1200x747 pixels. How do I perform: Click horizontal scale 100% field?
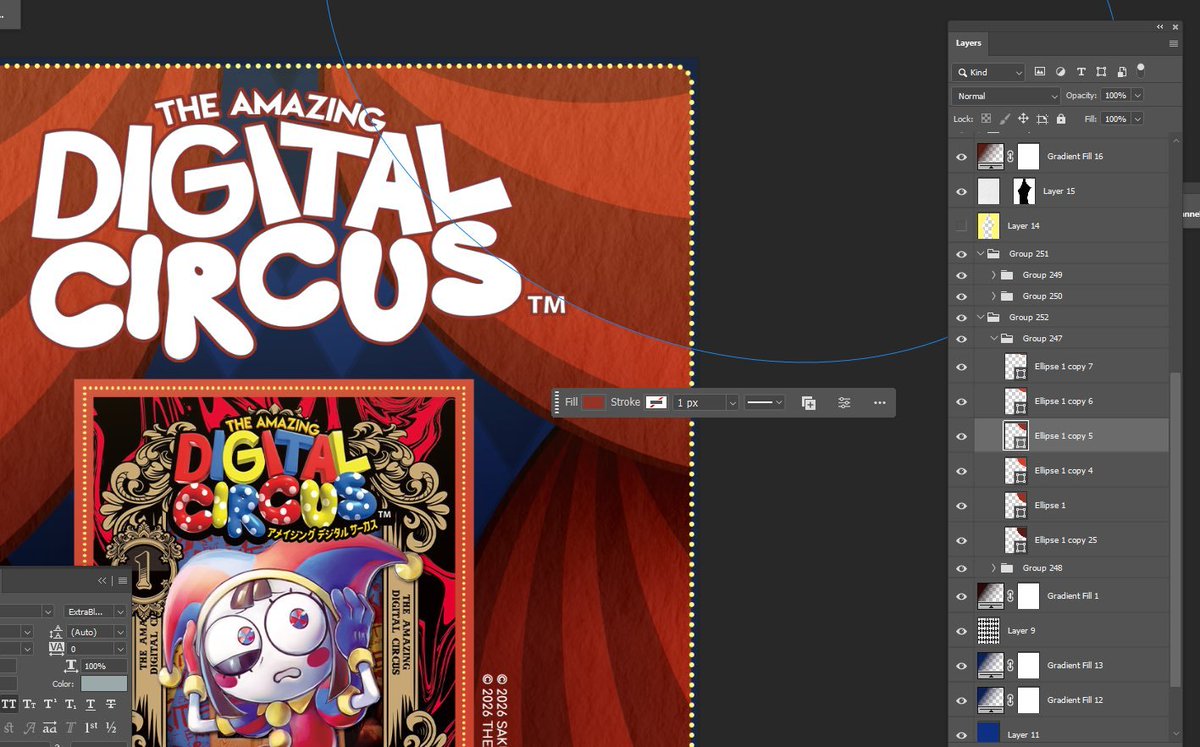tap(104, 666)
